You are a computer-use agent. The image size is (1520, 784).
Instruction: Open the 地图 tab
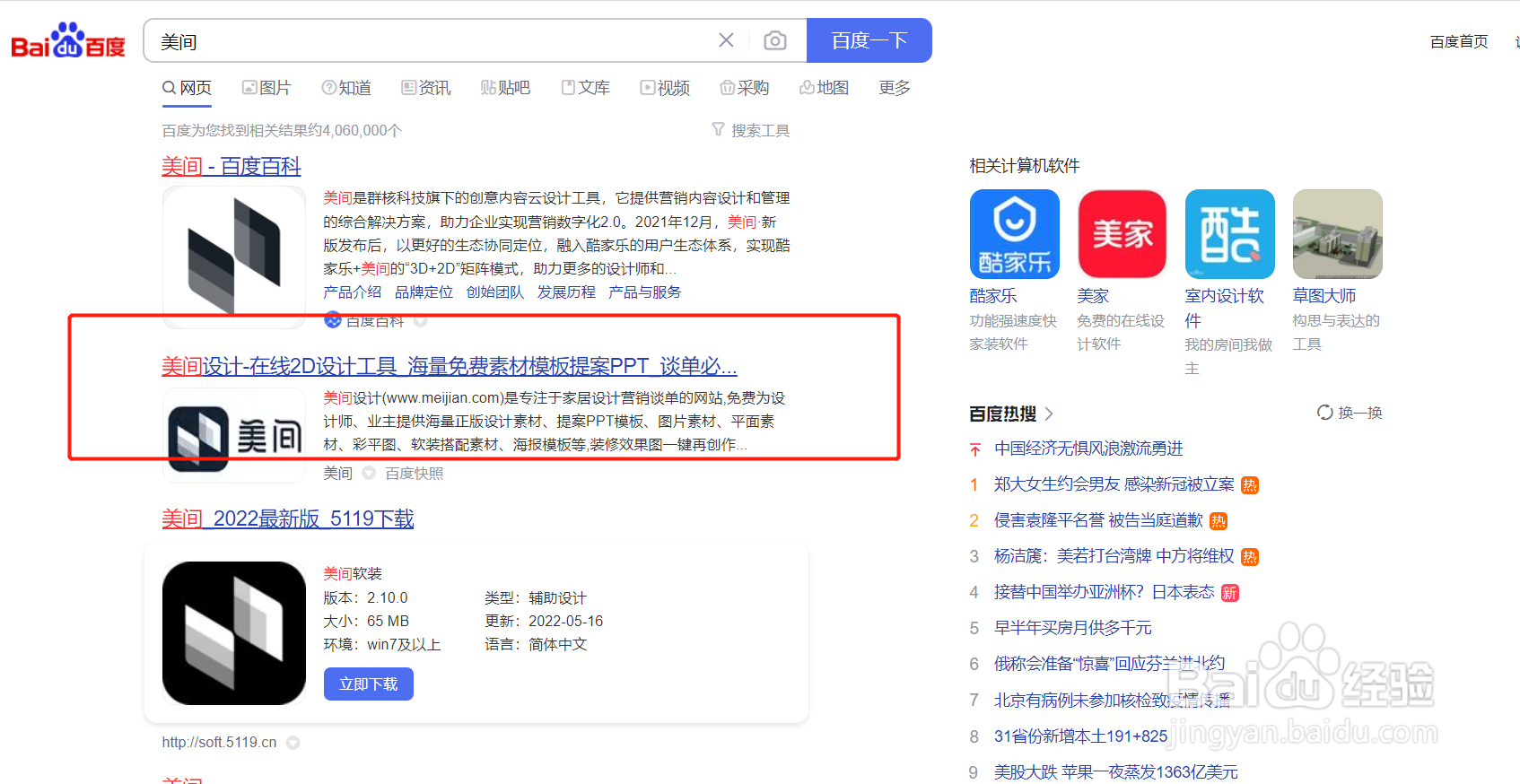tap(824, 88)
